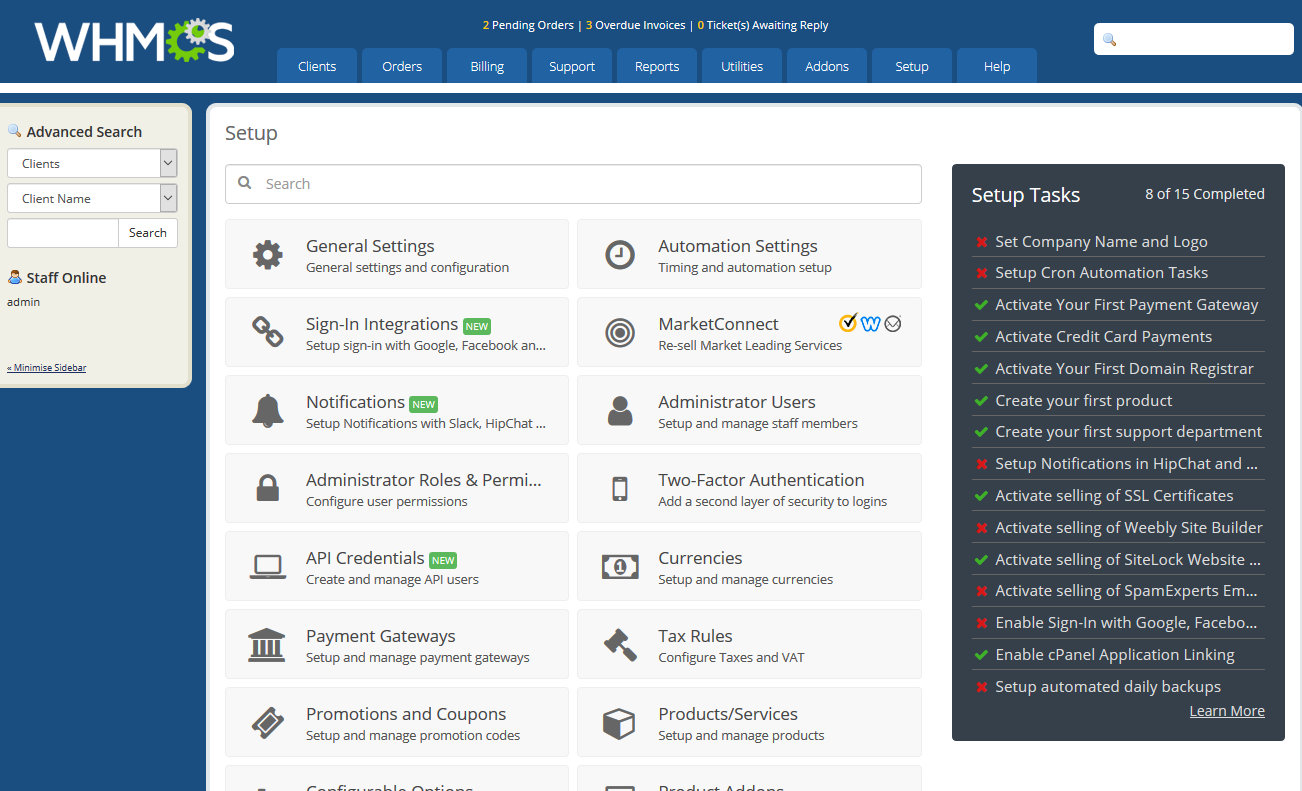The width and height of the screenshot is (1302, 791).
Task: Click the Administrator Users person icon
Action: pos(620,410)
